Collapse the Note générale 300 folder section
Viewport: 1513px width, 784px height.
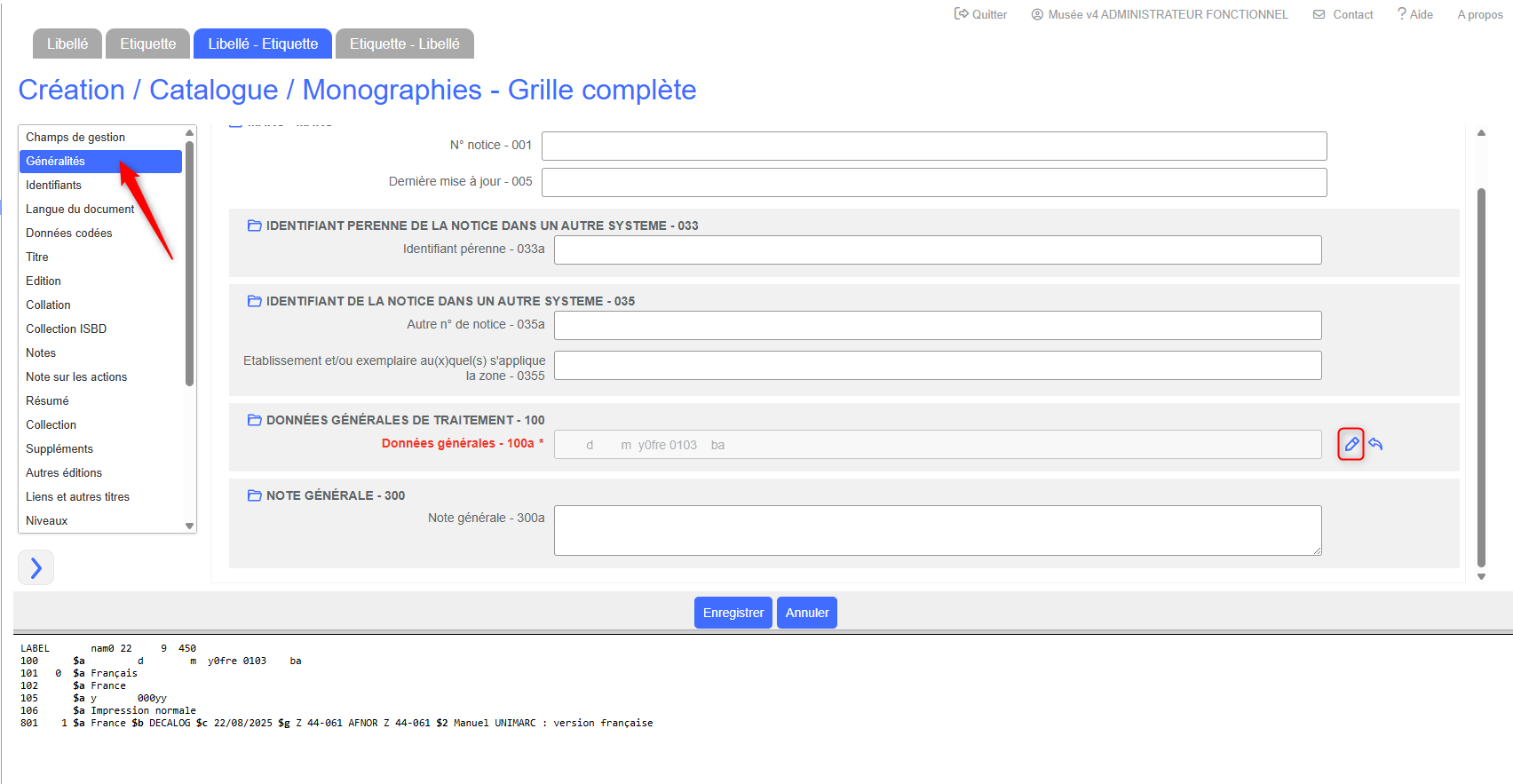coord(254,495)
